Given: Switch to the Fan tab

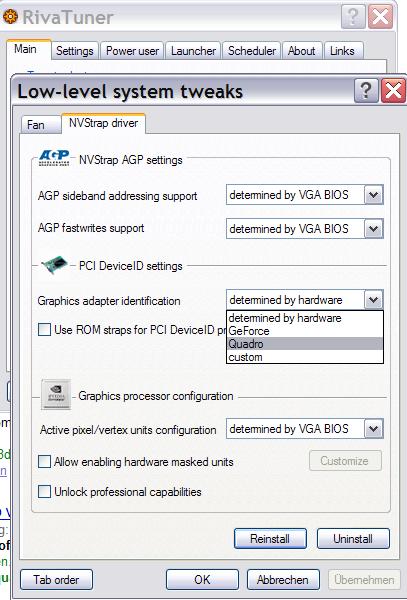Looking at the screenshot, I should coord(36,125).
